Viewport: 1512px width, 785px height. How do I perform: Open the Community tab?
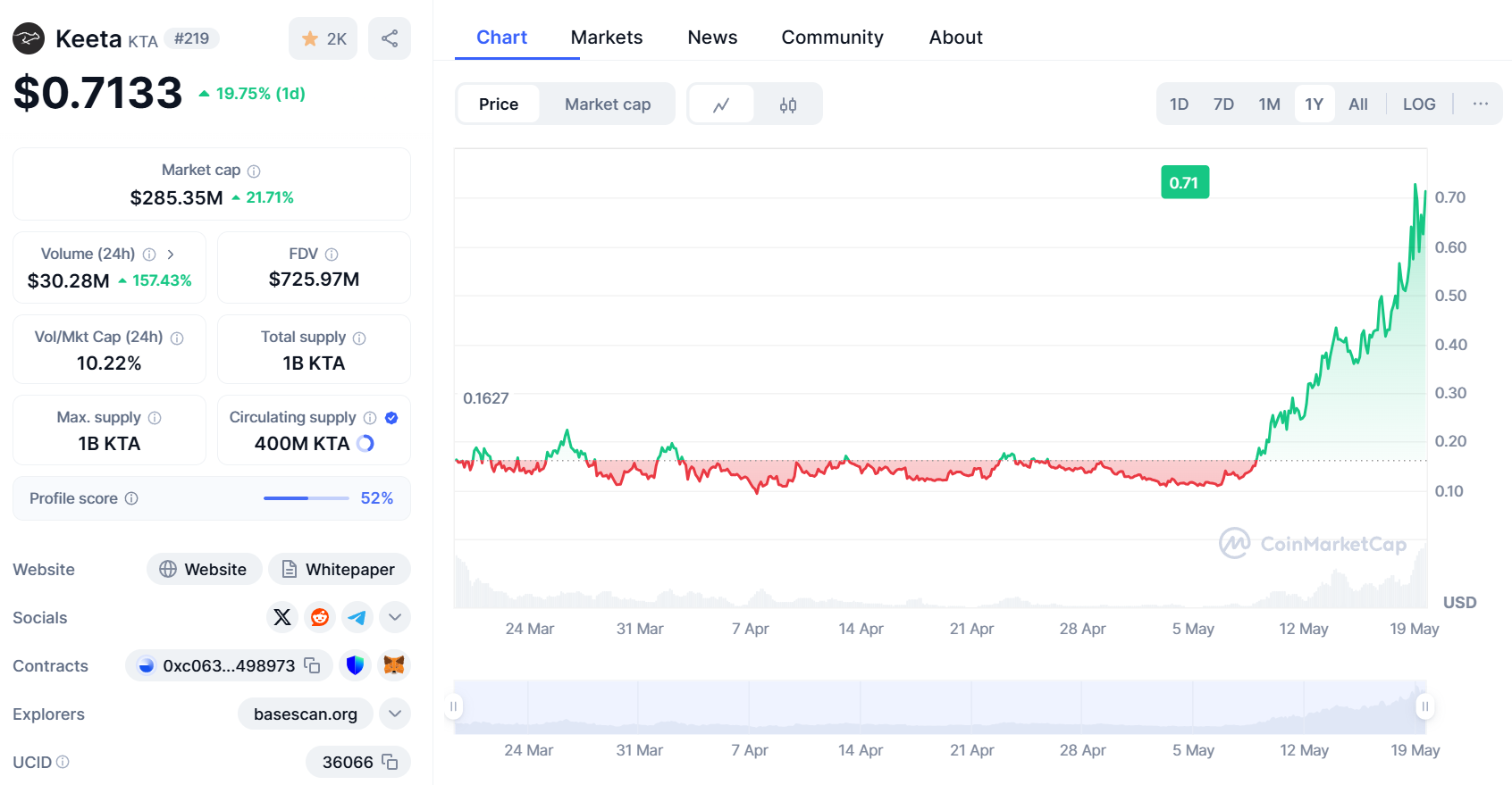832,38
